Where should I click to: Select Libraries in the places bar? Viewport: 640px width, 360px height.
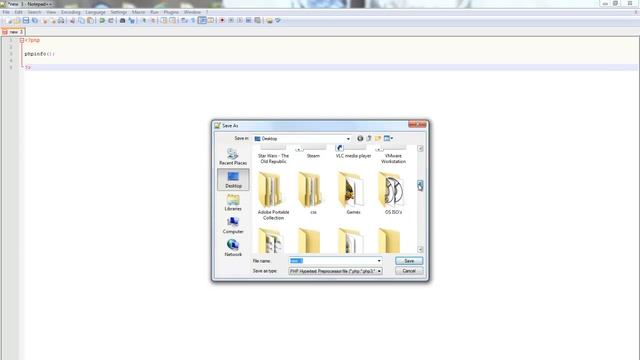point(233,202)
